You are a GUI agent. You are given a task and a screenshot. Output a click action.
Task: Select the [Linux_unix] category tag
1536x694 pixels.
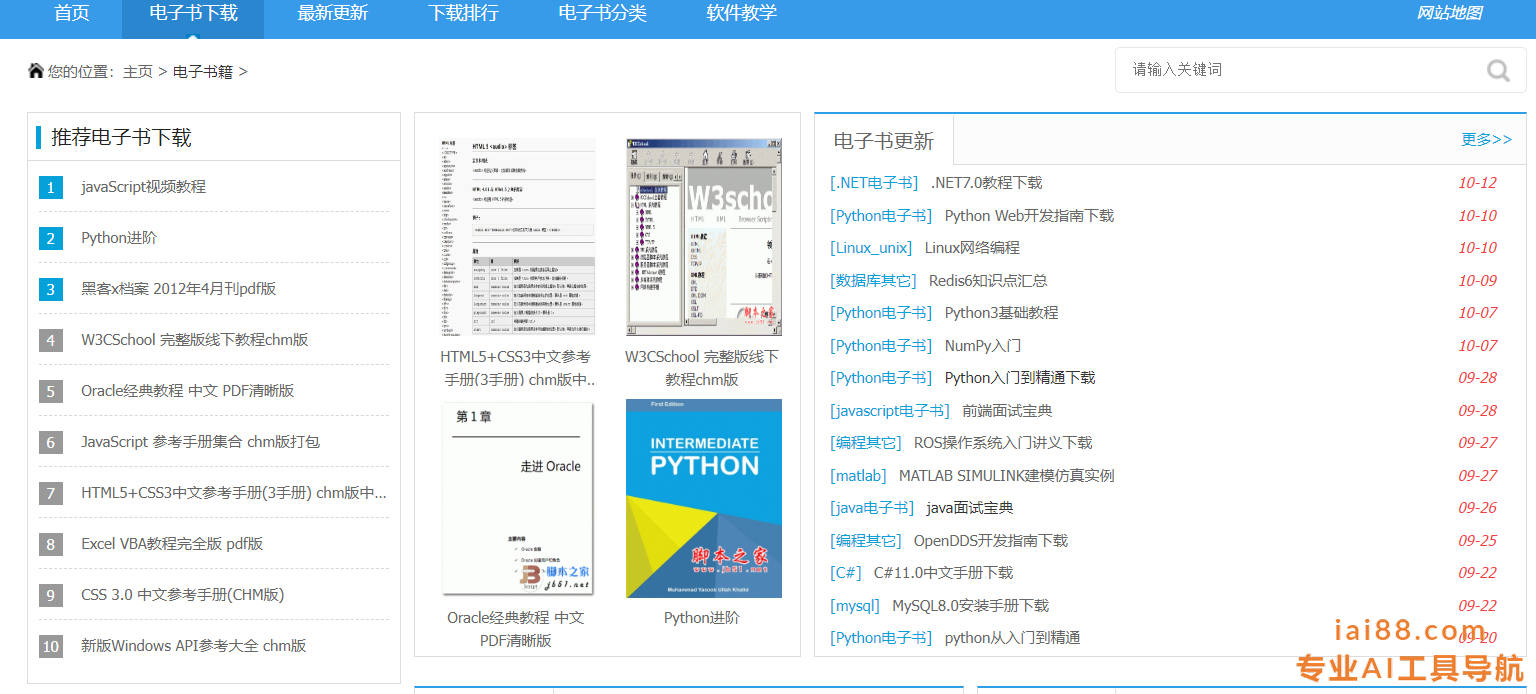click(871, 248)
